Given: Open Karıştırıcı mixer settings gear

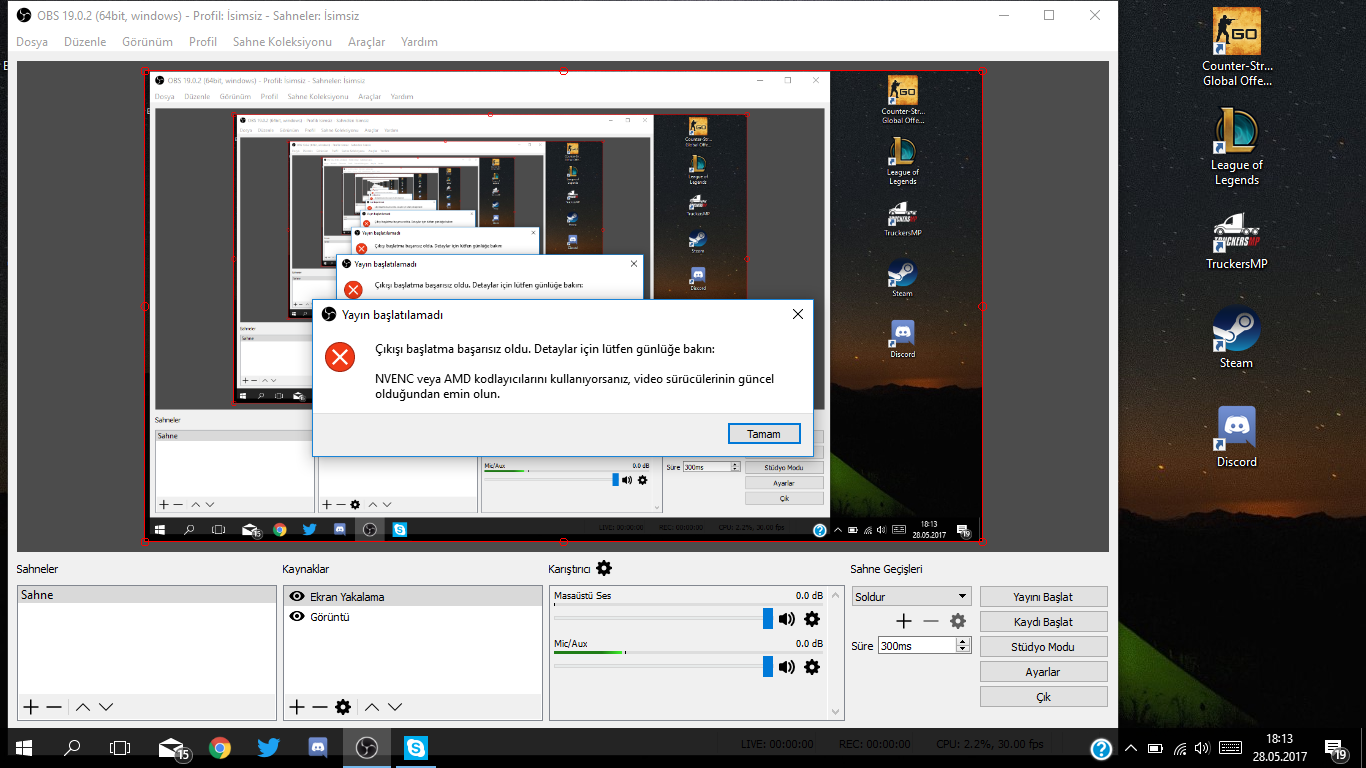Looking at the screenshot, I should pyautogui.click(x=604, y=568).
